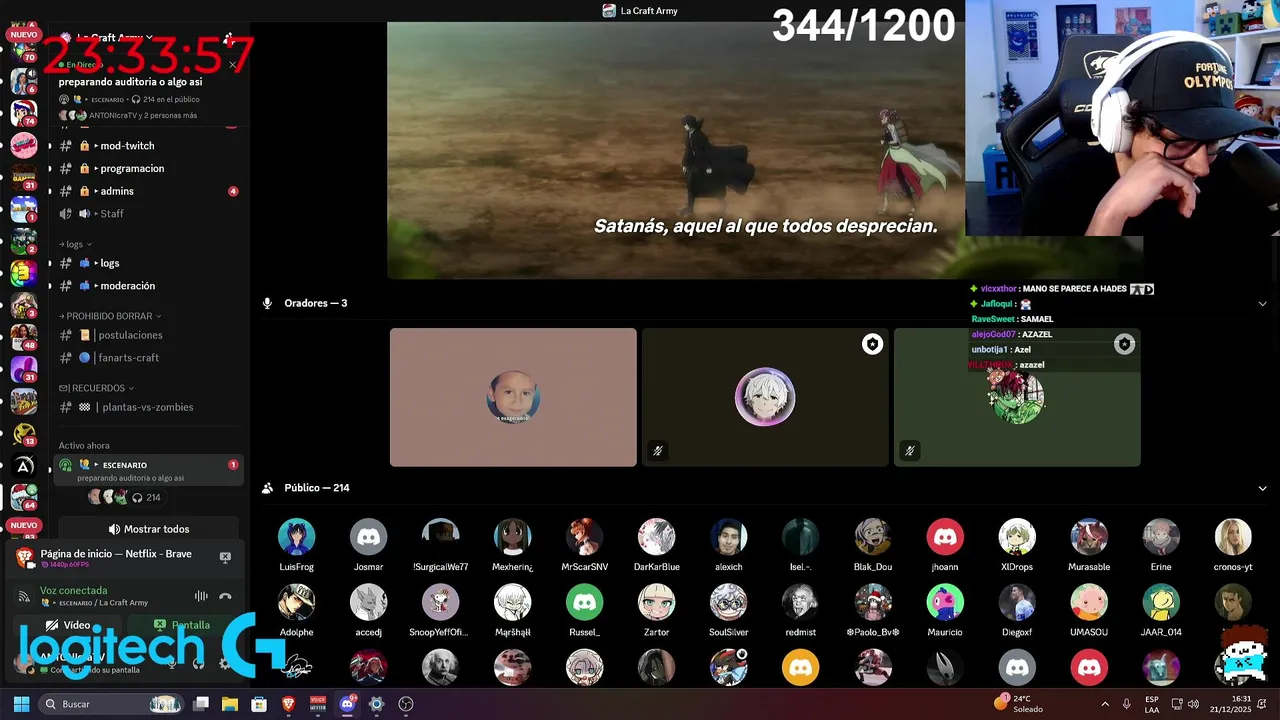Open Blak_Dou's audience avatar

[x=872, y=537]
